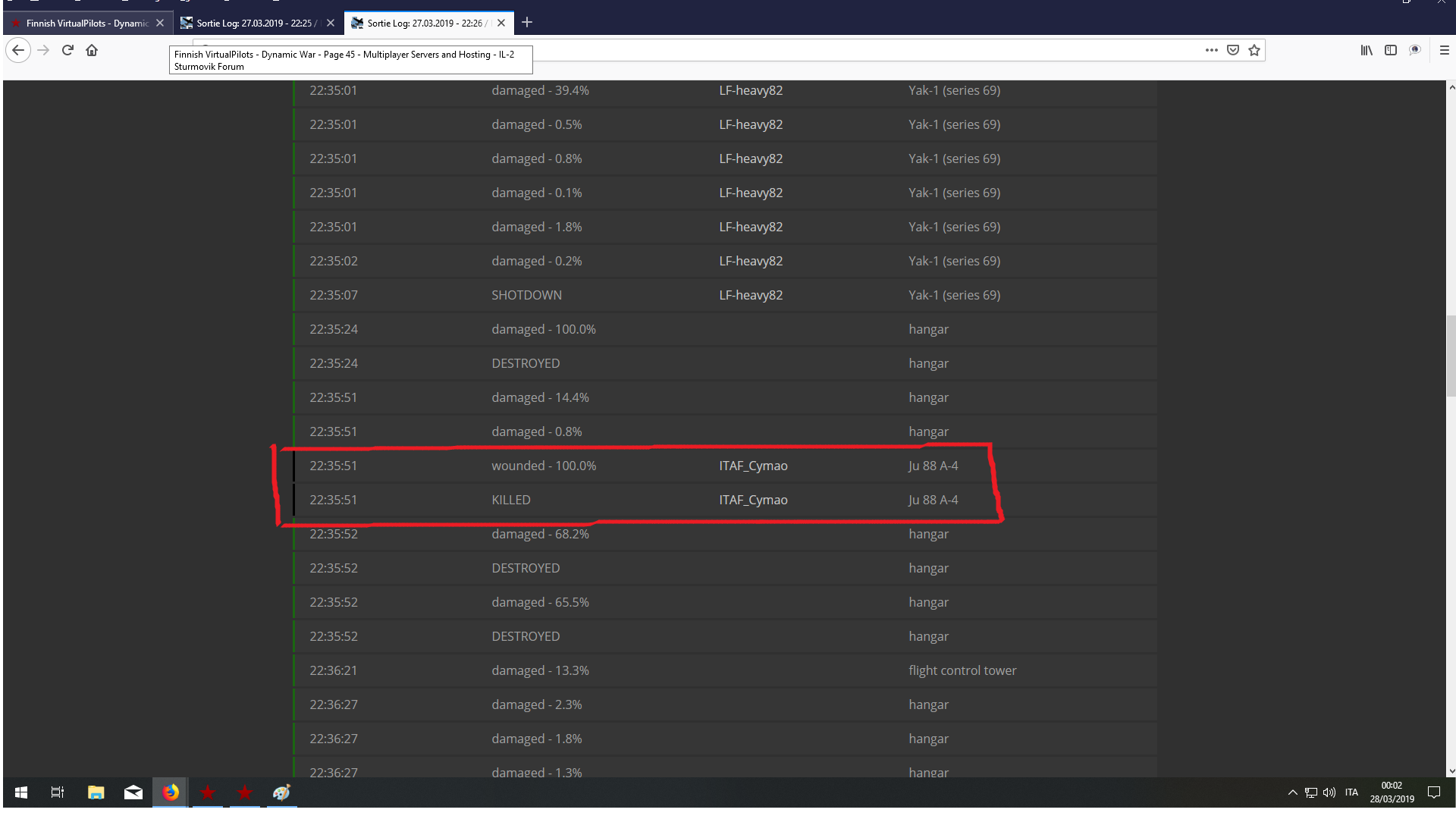Open the browser home page
Viewport: 1456px width, 819px height.
[92, 50]
